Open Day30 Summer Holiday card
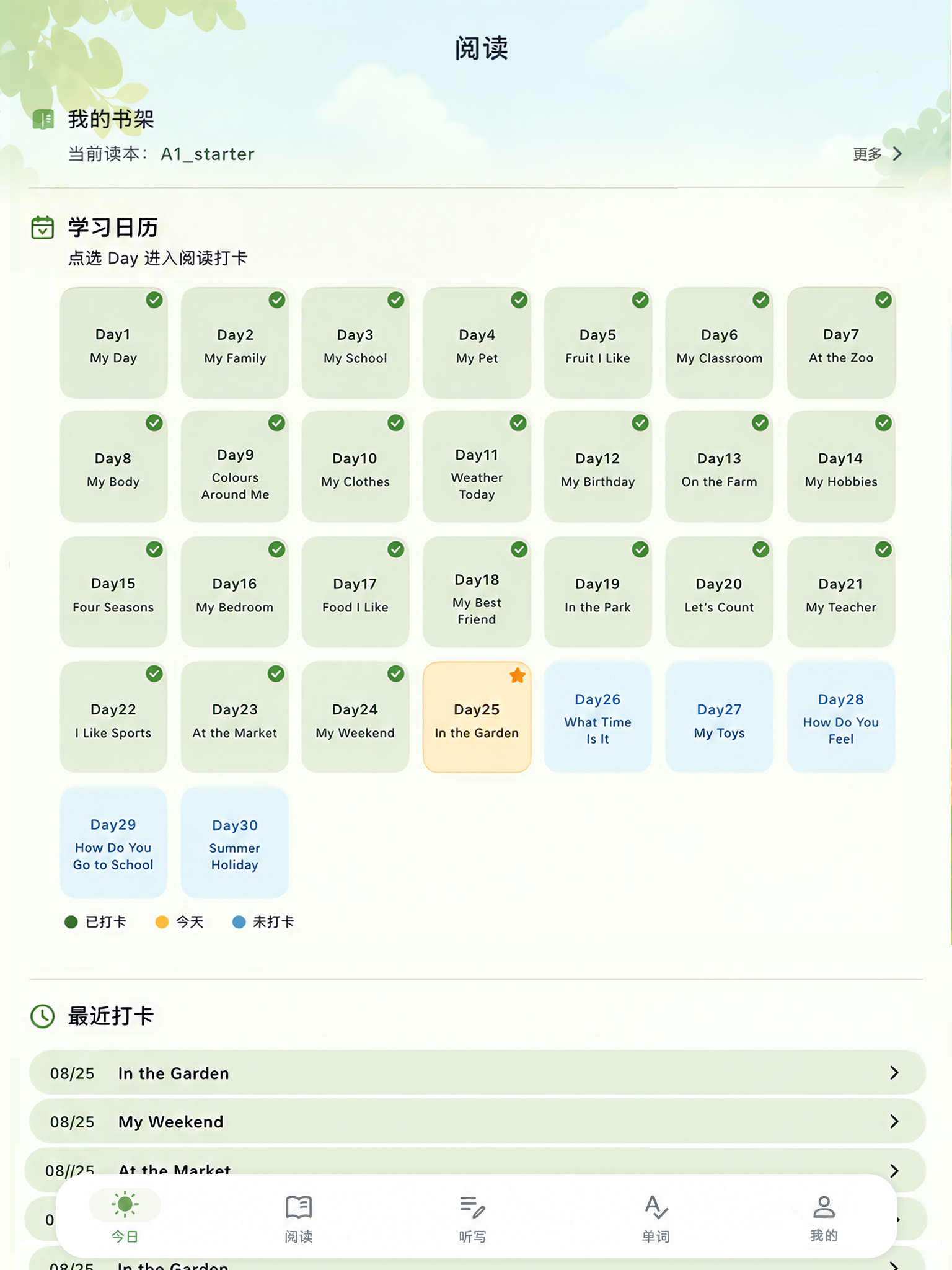Screen dimensions: 952x1270 (235, 843)
